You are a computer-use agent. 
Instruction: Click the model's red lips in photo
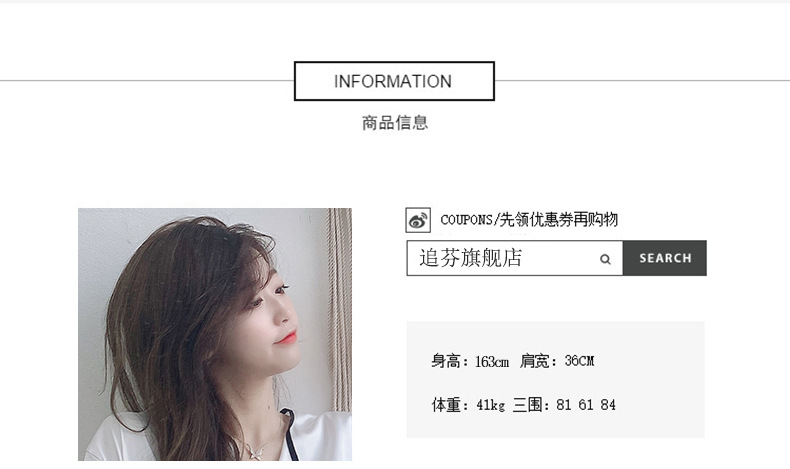(287, 338)
